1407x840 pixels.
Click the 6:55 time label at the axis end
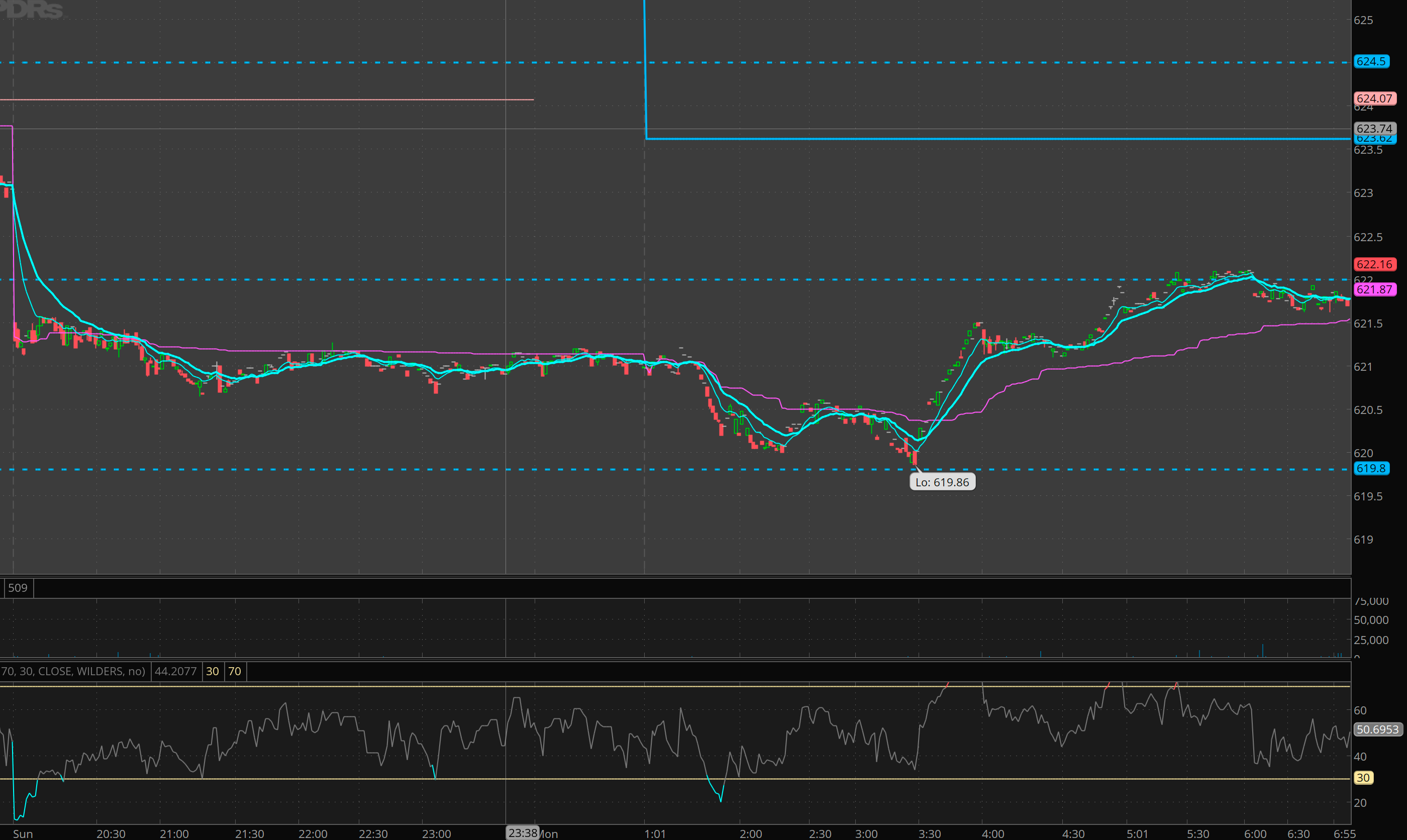(1344, 834)
